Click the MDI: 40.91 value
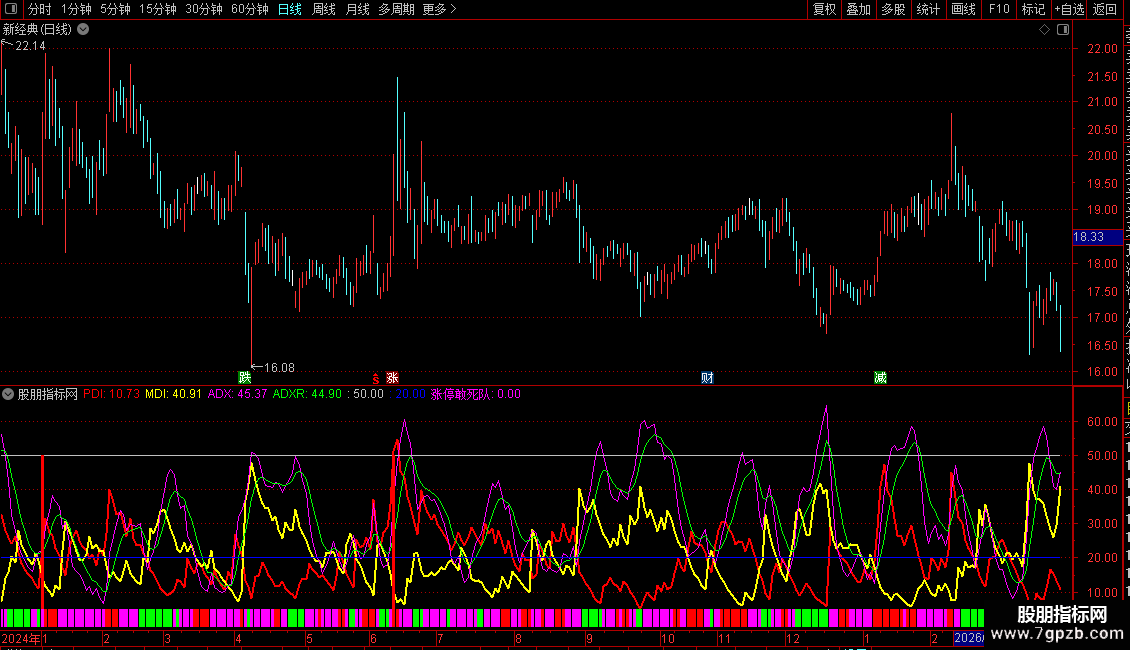 click(x=173, y=394)
